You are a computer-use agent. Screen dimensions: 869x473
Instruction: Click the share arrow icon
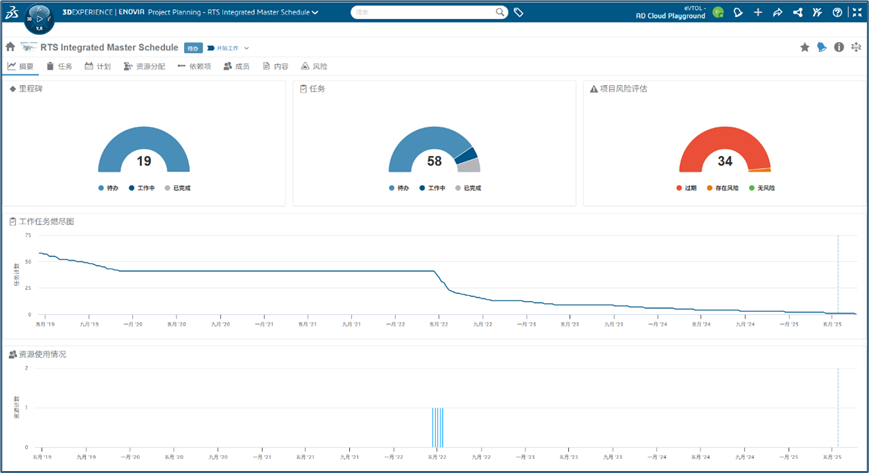(x=778, y=12)
